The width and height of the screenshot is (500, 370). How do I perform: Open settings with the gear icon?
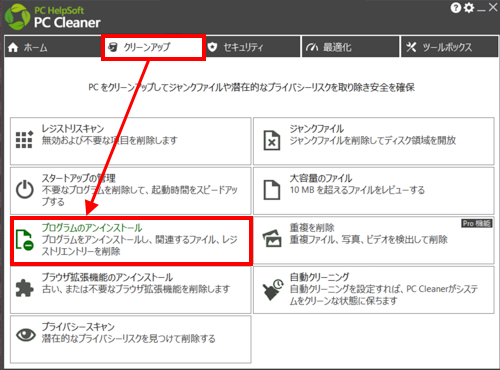point(469,8)
